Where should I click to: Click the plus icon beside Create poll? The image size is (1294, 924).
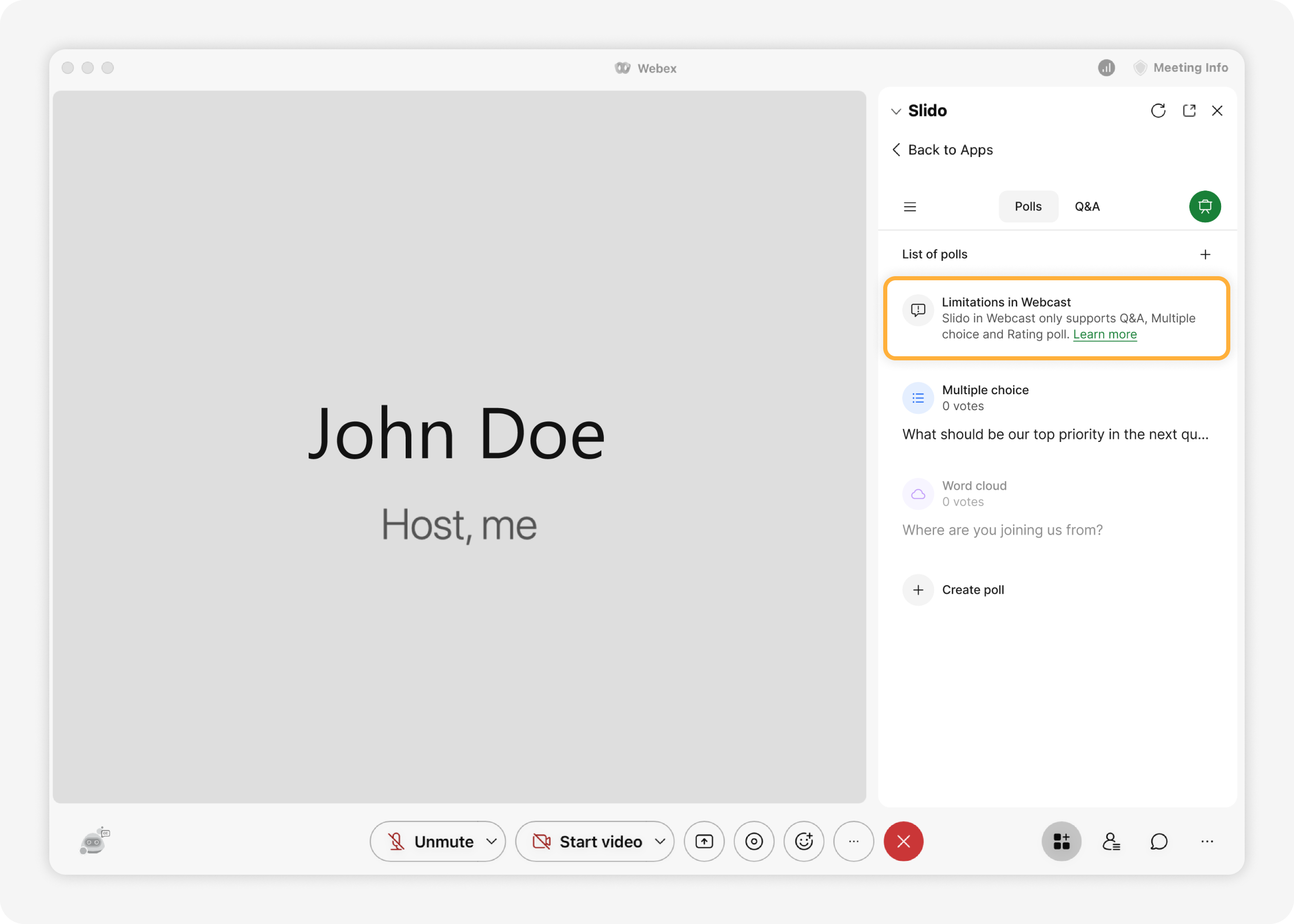[x=918, y=590]
